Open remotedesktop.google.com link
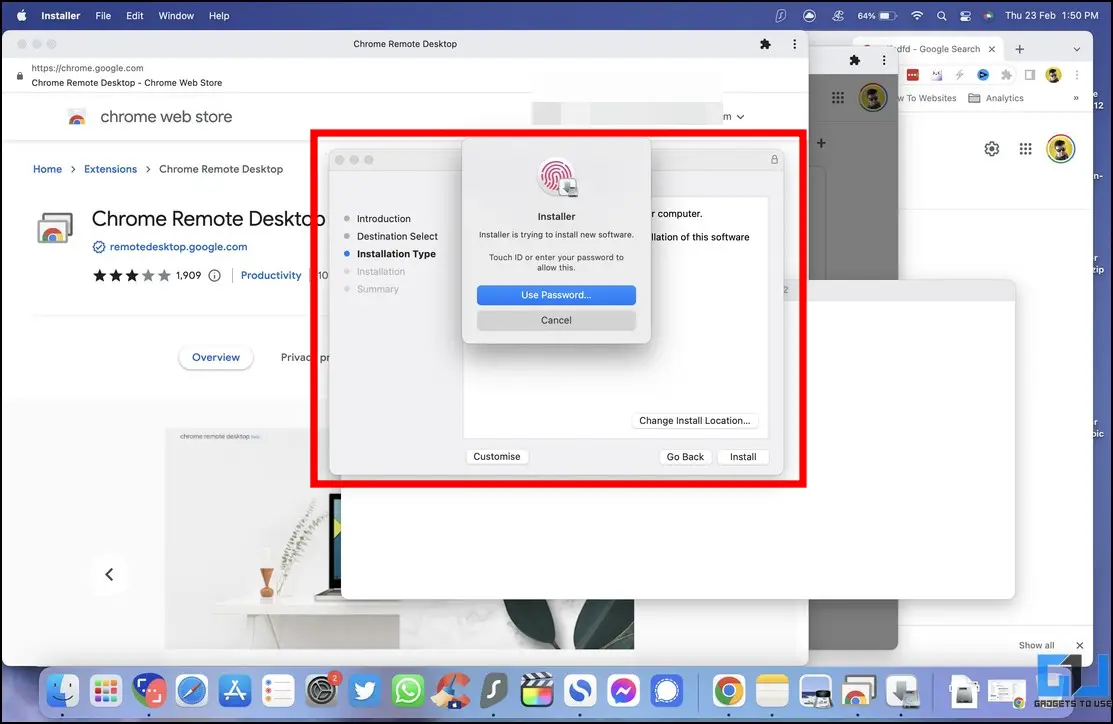 178,247
